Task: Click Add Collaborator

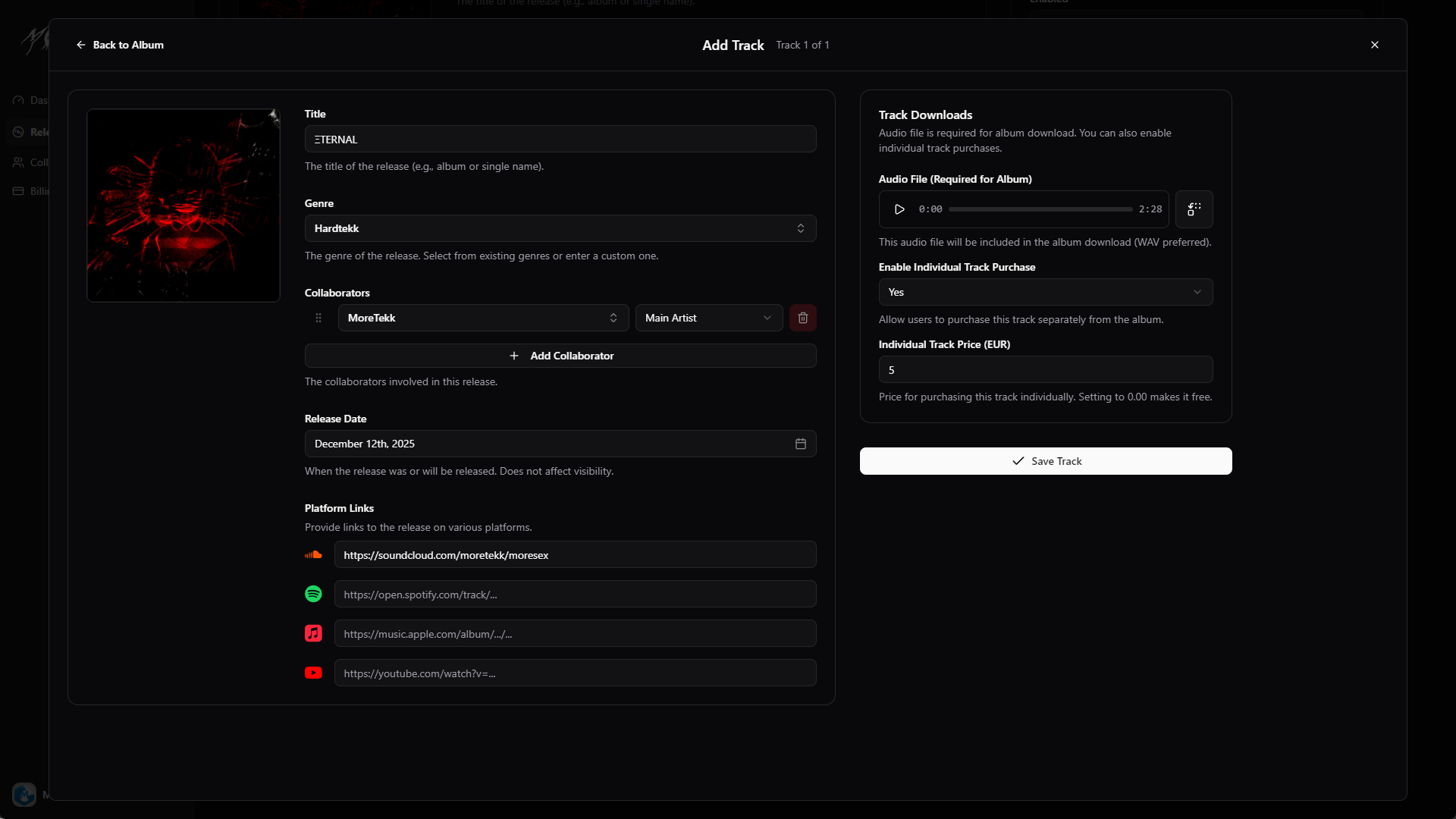Action: (x=560, y=355)
